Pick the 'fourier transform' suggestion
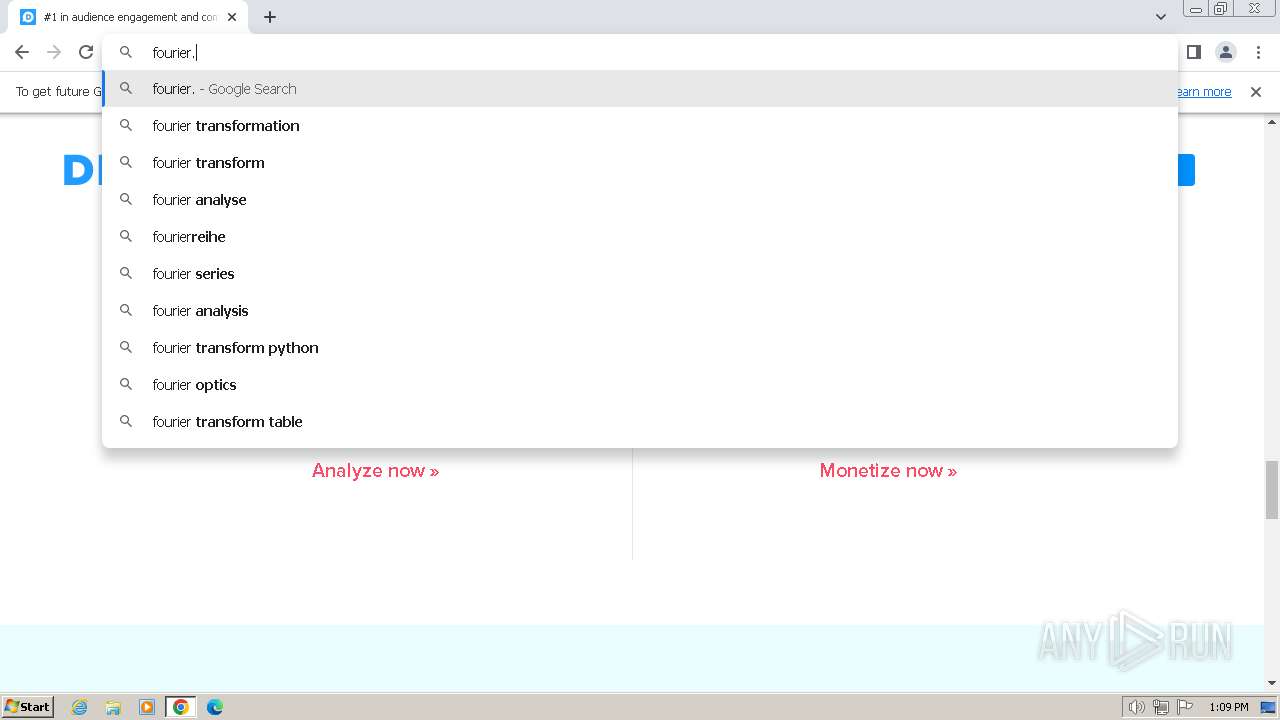Image resolution: width=1280 pixels, height=720 pixels. pyautogui.click(x=640, y=163)
